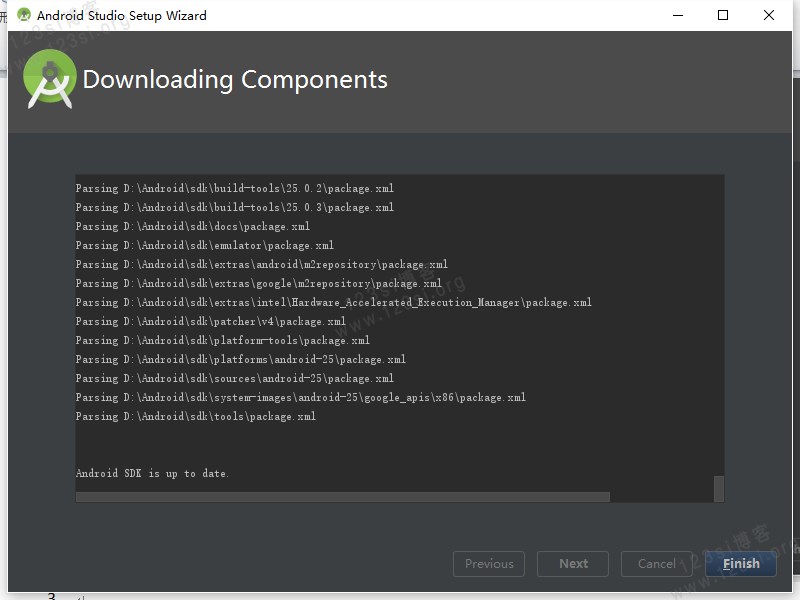Click the Hardware_Accelerated_Execution_Manager line
800x600 pixels.
[334, 302]
